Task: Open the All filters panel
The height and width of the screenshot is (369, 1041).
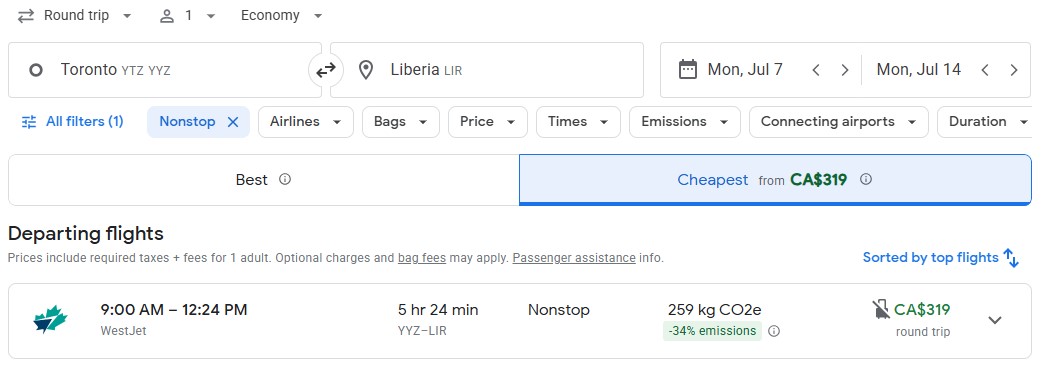Action: [x=72, y=122]
